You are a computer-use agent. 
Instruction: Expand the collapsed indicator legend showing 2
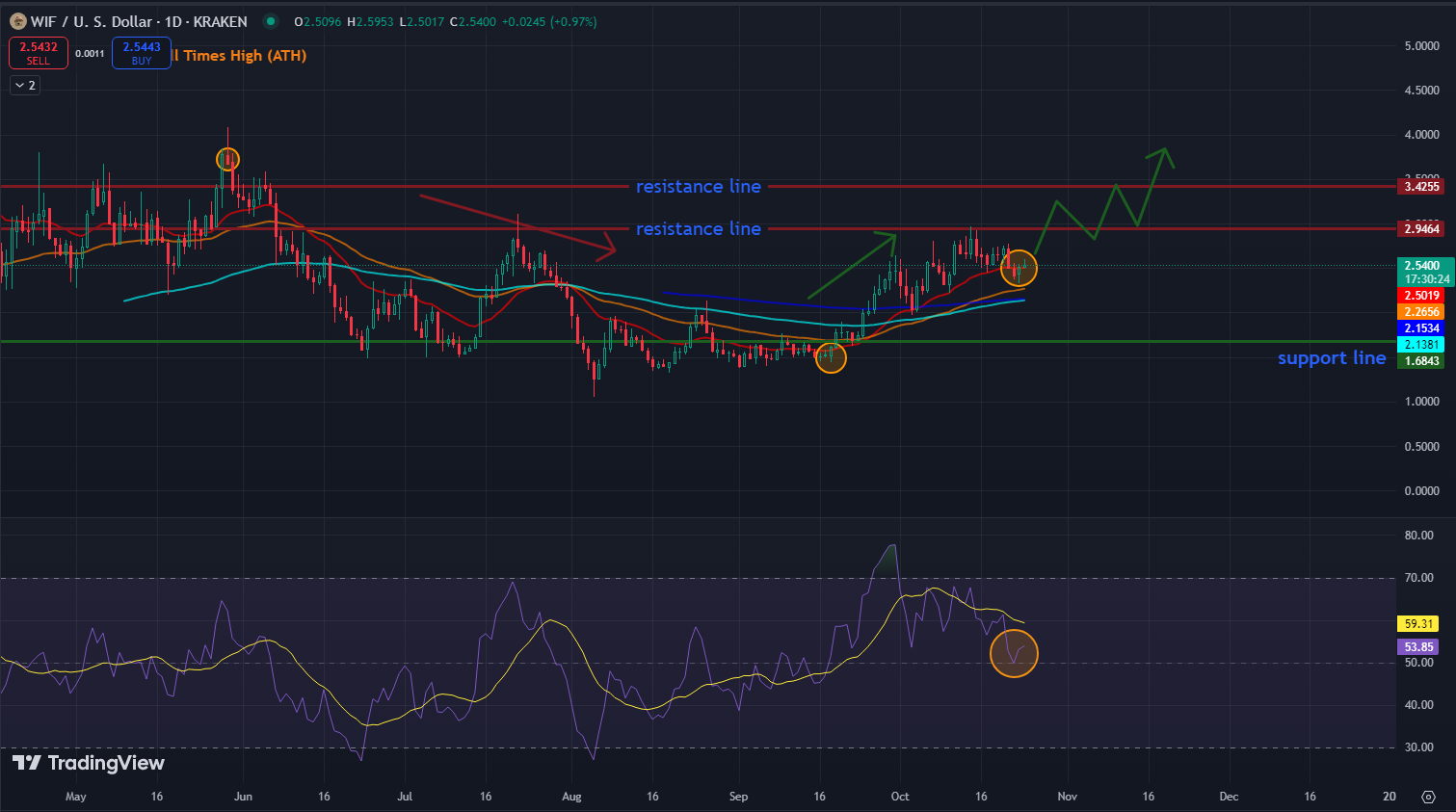(x=24, y=86)
